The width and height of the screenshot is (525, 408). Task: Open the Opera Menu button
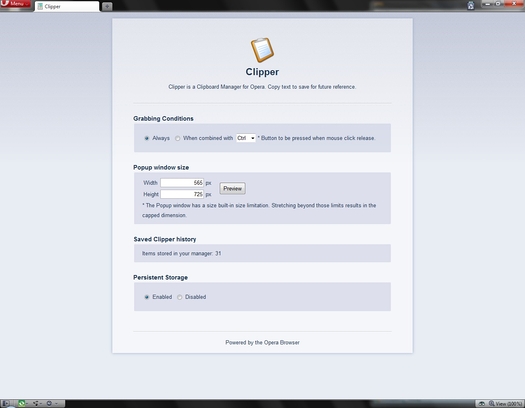click(15, 4)
